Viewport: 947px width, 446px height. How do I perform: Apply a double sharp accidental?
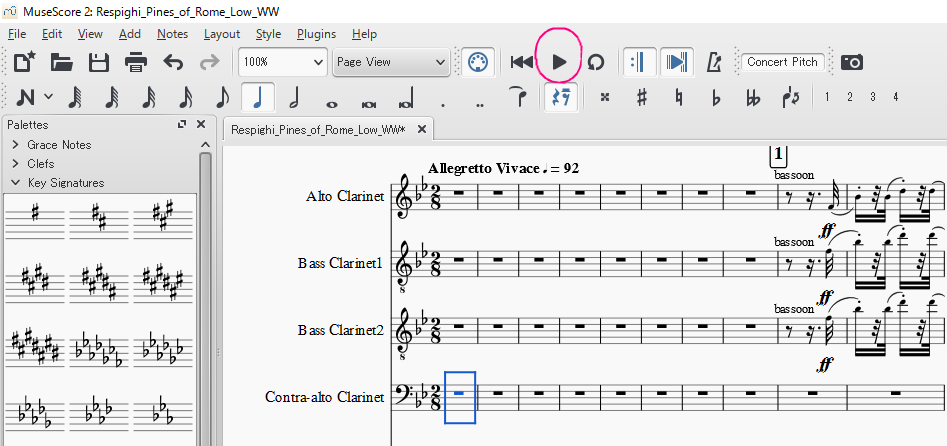[x=605, y=97]
